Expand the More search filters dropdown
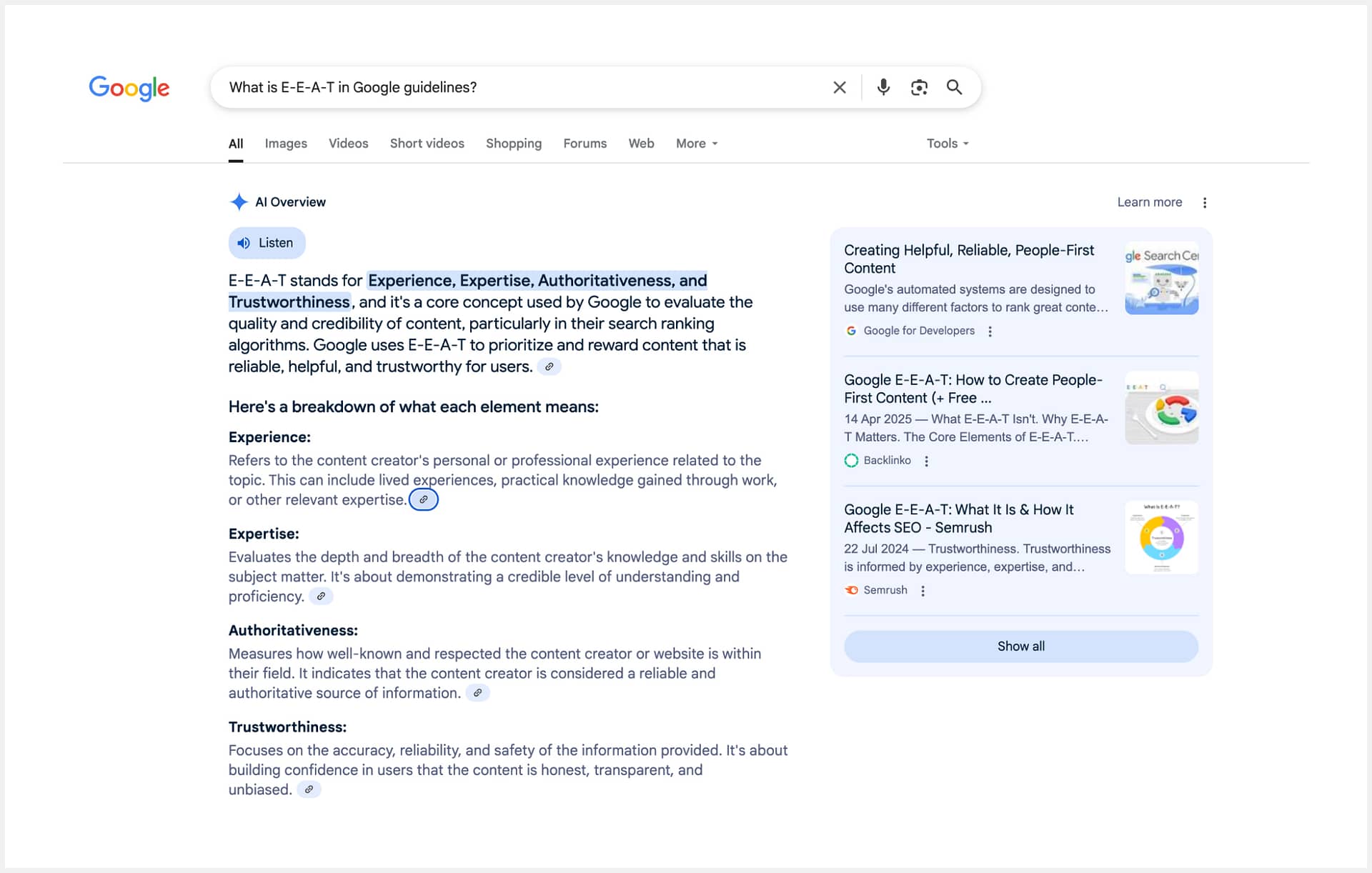The image size is (1372, 873). pos(697,144)
